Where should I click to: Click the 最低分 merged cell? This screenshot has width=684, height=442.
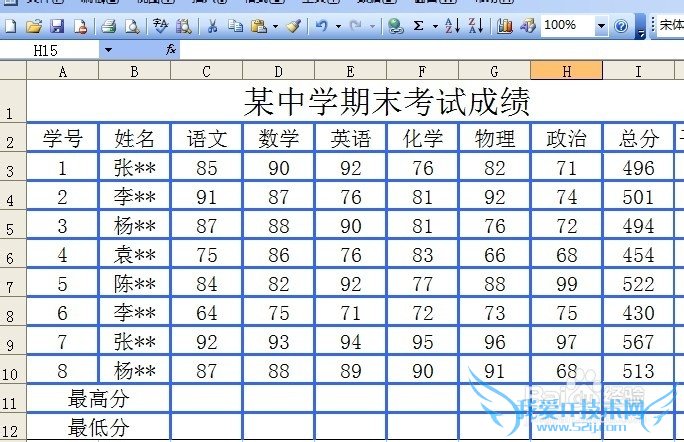click(98, 427)
